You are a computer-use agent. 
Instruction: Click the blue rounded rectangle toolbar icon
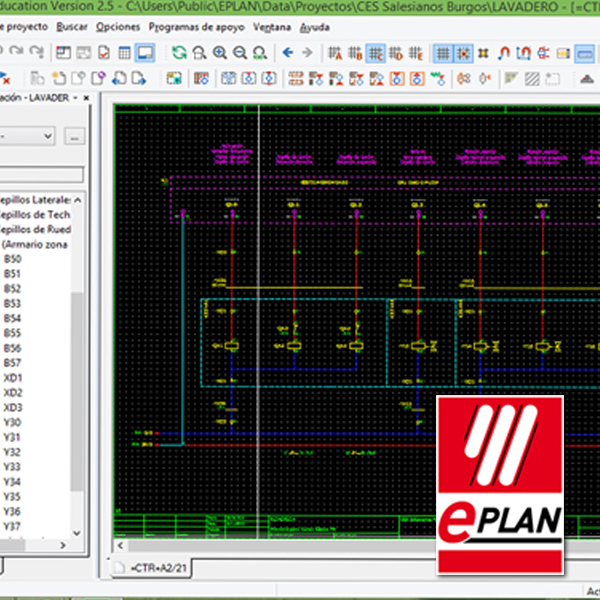coord(585,53)
